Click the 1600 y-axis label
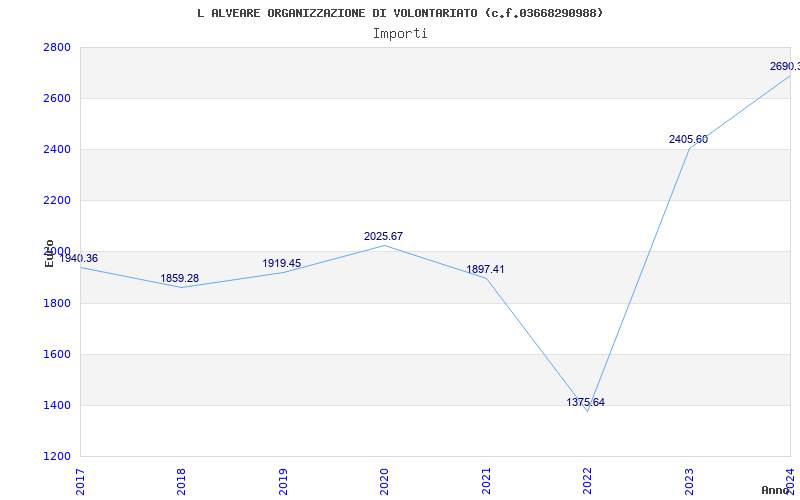 tap(57, 355)
